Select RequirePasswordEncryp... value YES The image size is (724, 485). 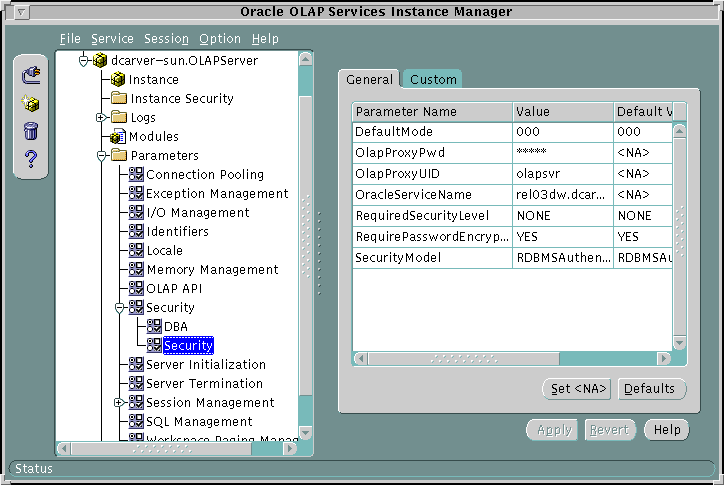pyautogui.click(x=563, y=237)
